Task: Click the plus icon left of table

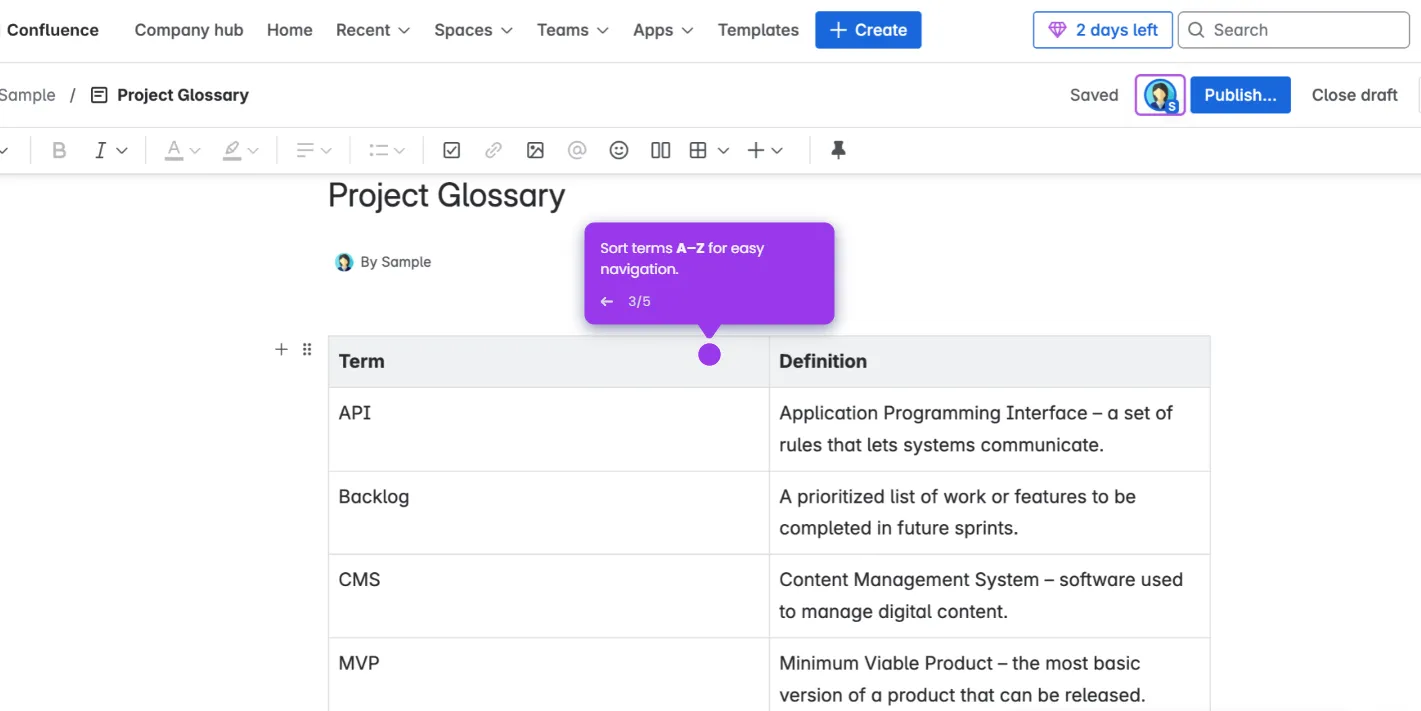Action: [x=281, y=349]
